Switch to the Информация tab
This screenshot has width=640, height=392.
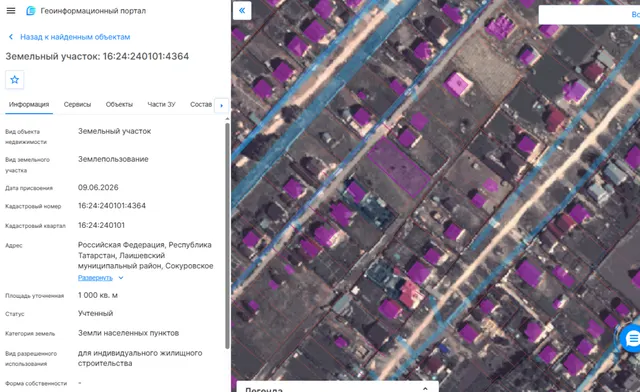point(29,105)
